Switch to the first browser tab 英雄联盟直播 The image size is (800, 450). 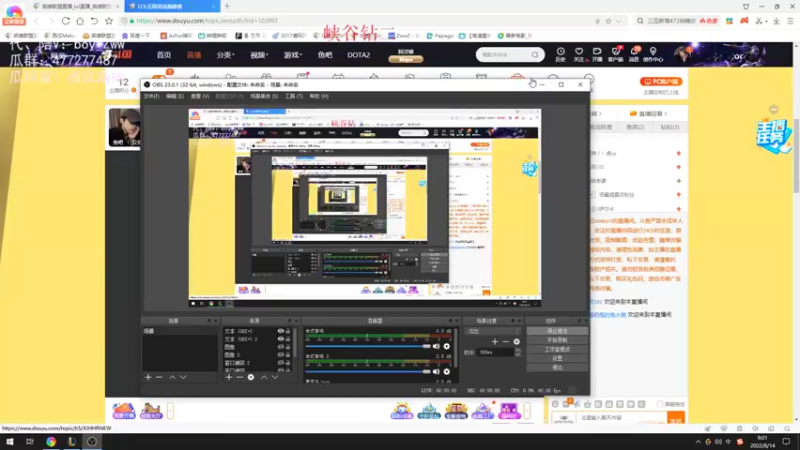(77, 6)
